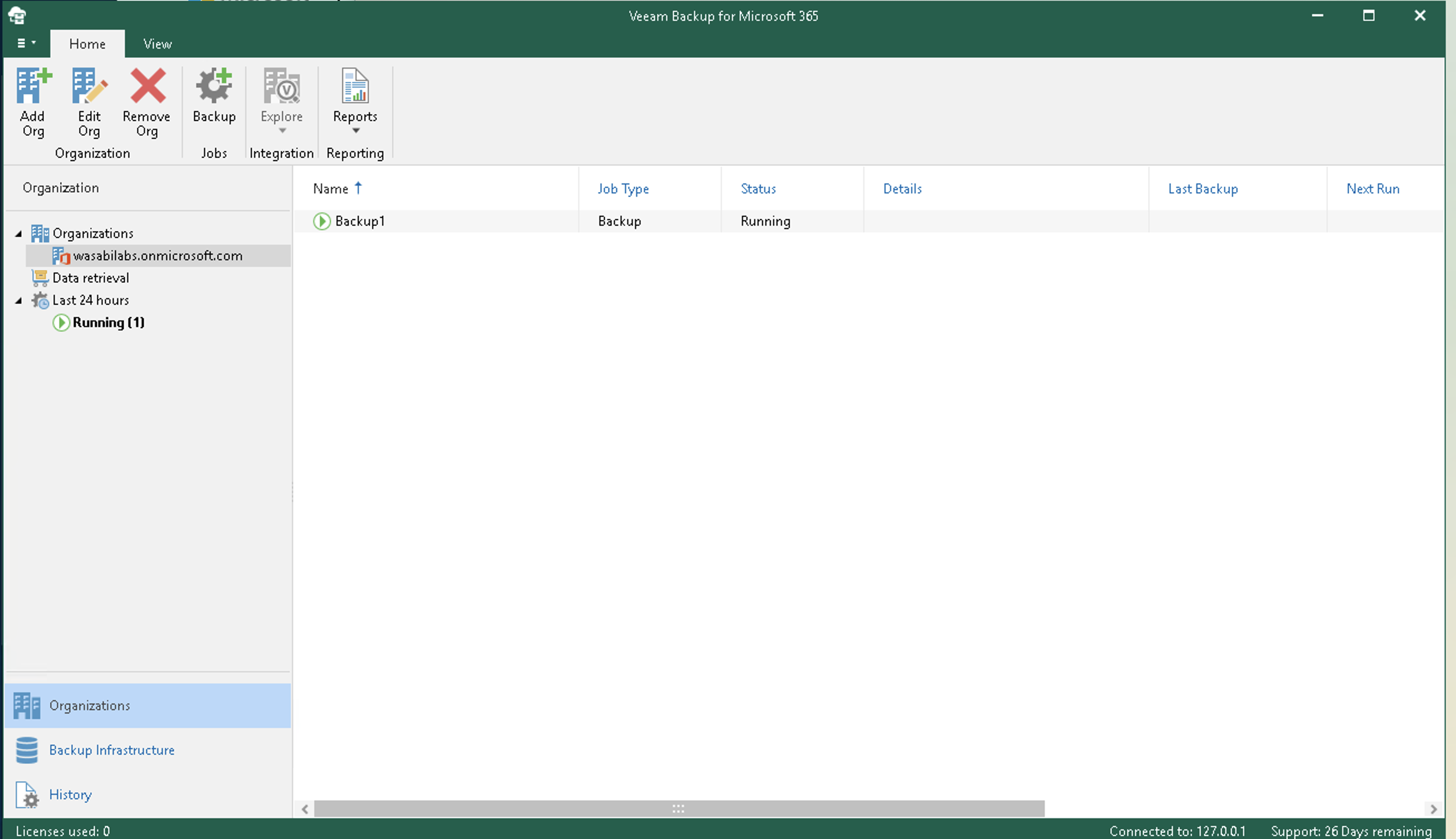The height and width of the screenshot is (839, 1456).
Task: Click the Data retrieval cart icon
Action: [x=40, y=278]
